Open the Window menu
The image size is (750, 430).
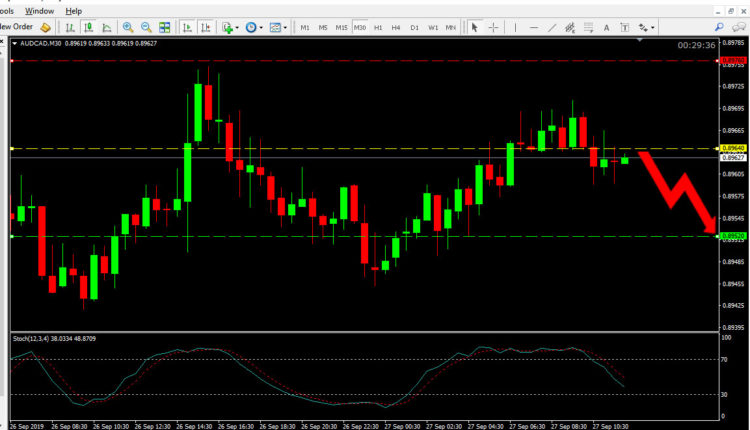click(x=39, y=11)
